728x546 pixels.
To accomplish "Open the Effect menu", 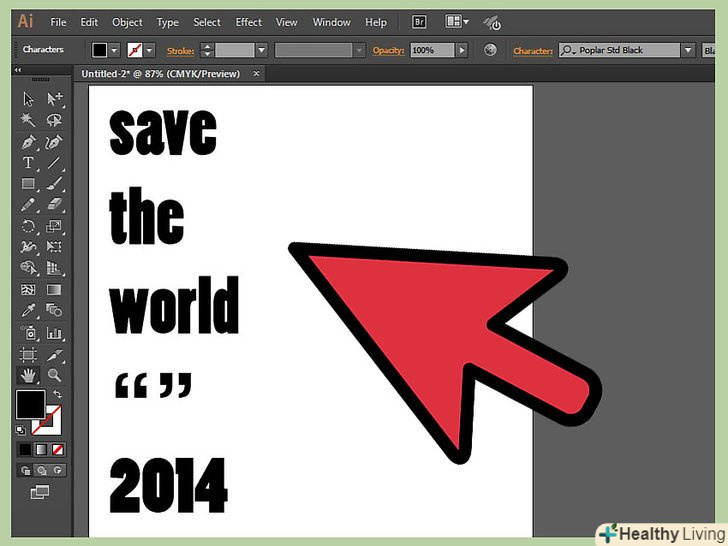I will (x=248, y=22).
